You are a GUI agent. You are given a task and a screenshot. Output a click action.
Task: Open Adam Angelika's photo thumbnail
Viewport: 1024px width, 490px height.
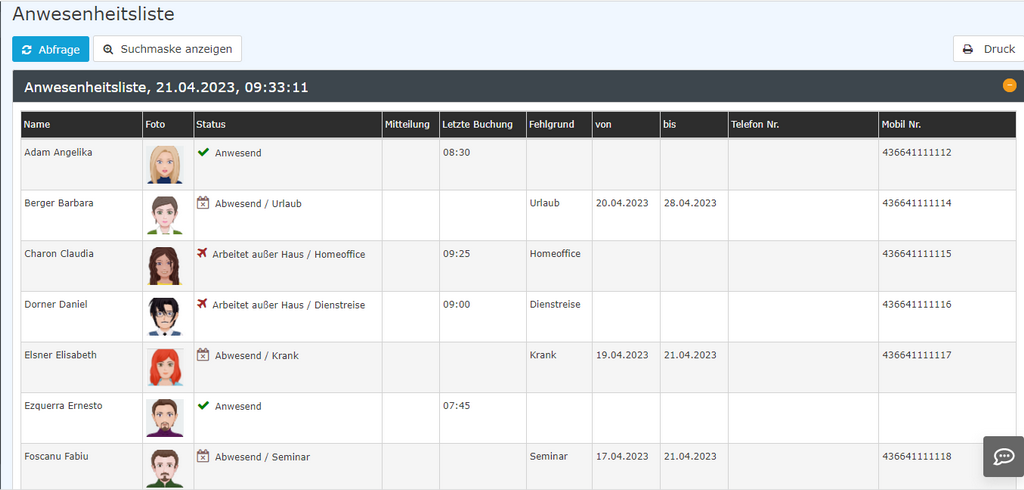tap(165, 164)
